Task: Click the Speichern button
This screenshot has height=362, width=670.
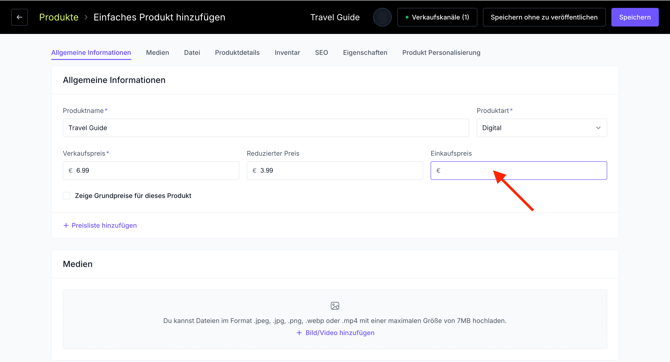Action: coord(635,18)
